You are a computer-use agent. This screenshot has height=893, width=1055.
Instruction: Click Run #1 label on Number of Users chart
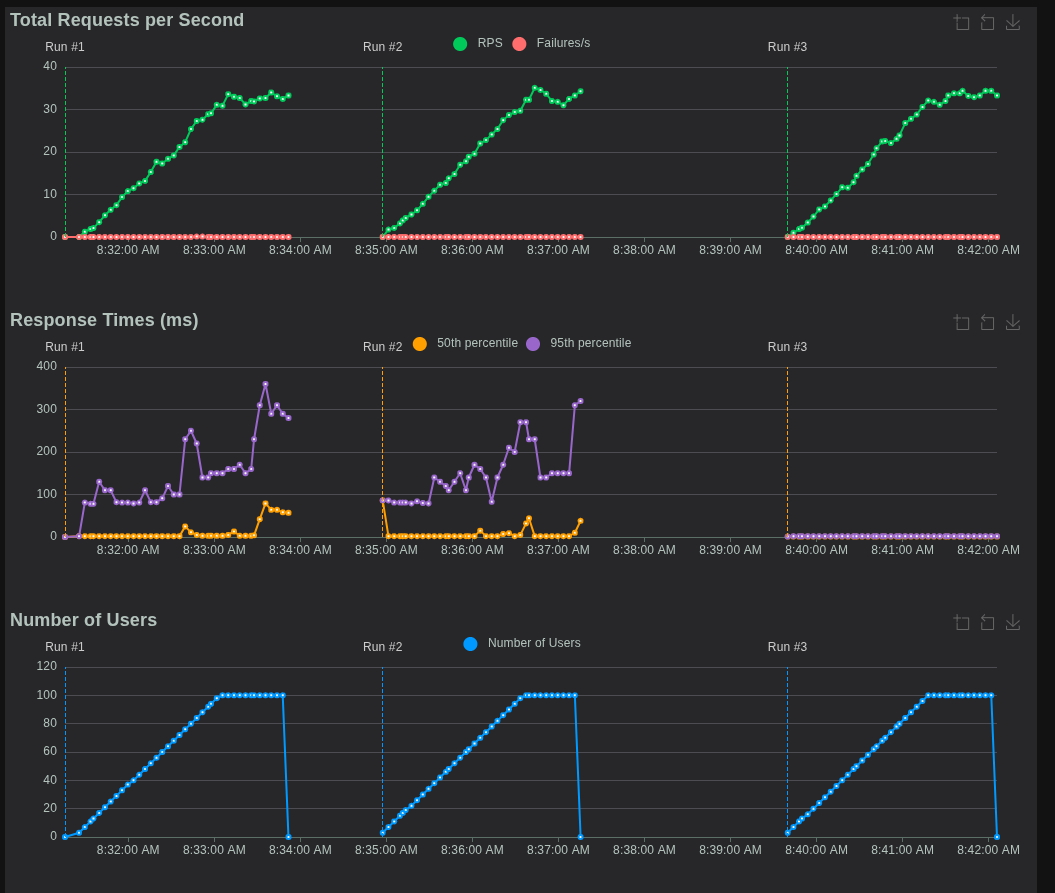click(x=65, y=647)
